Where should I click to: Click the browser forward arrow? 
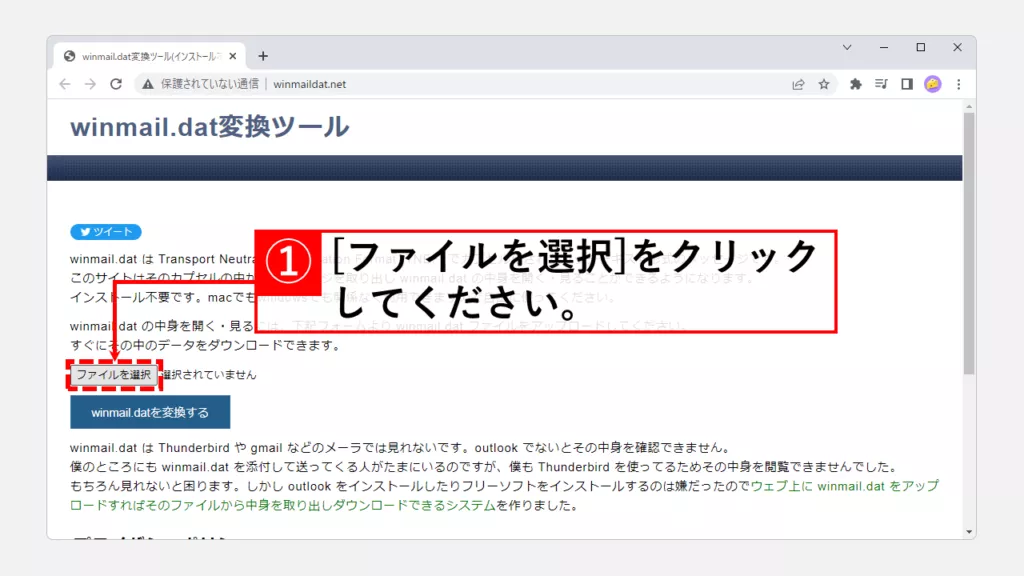[90, 84]
